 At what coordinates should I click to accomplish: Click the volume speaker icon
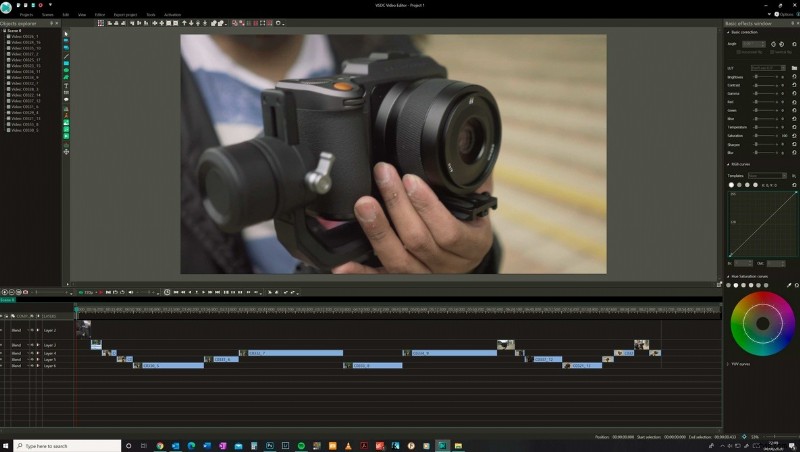coord(131,292)
